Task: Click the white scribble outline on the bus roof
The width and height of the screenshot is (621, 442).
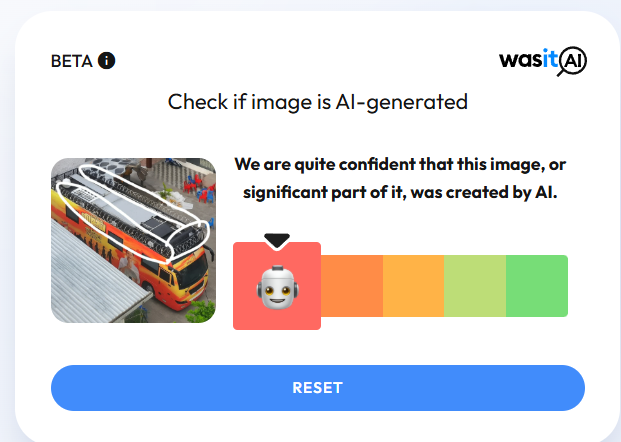Action: [x=133, y=212]
